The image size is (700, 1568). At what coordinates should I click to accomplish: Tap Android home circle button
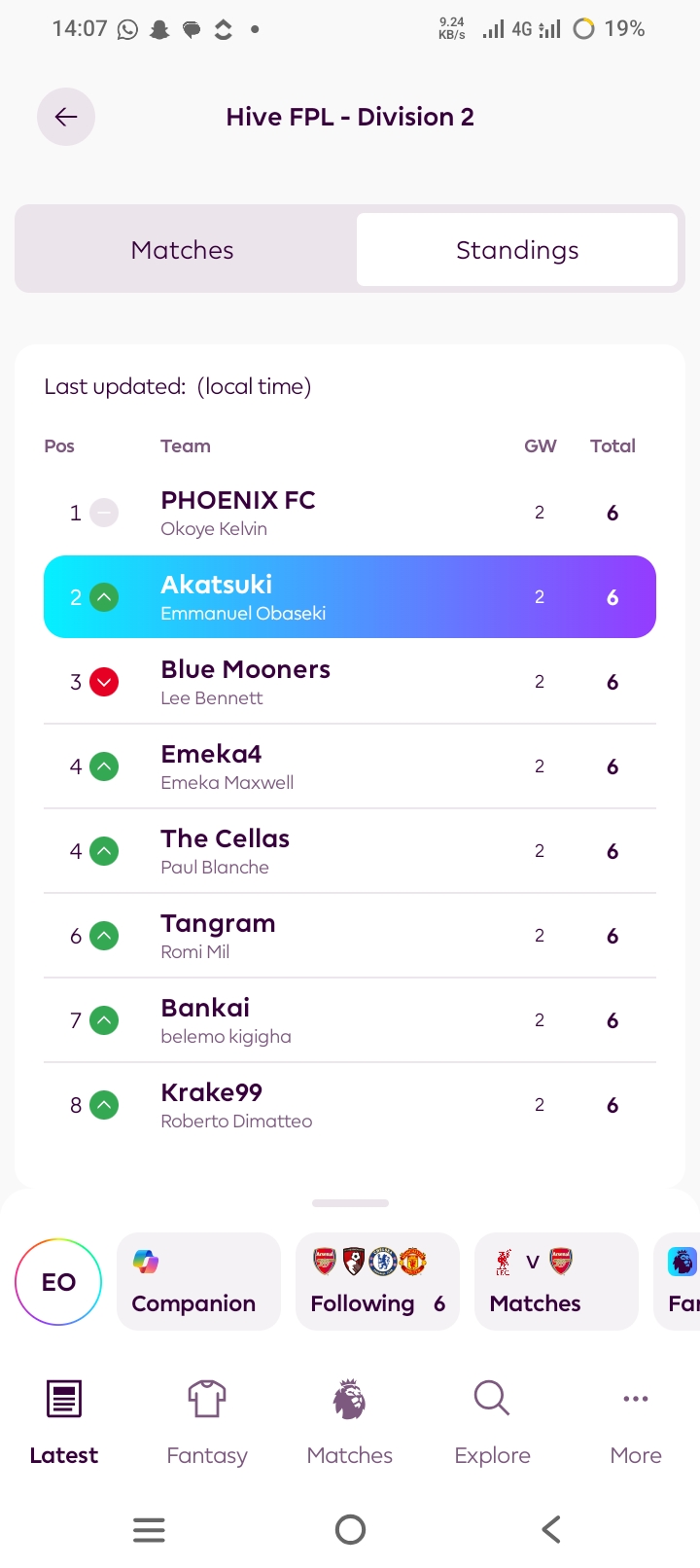(350, 1529)
